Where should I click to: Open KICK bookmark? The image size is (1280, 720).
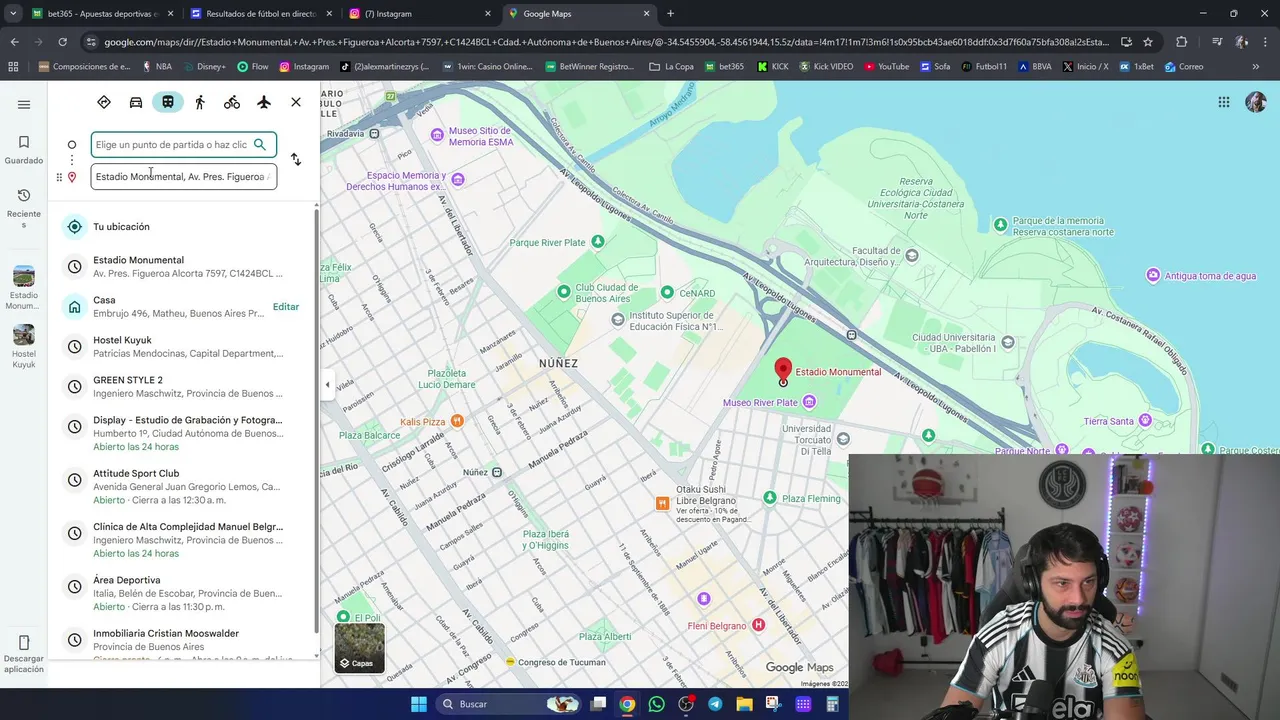point(773,67)
